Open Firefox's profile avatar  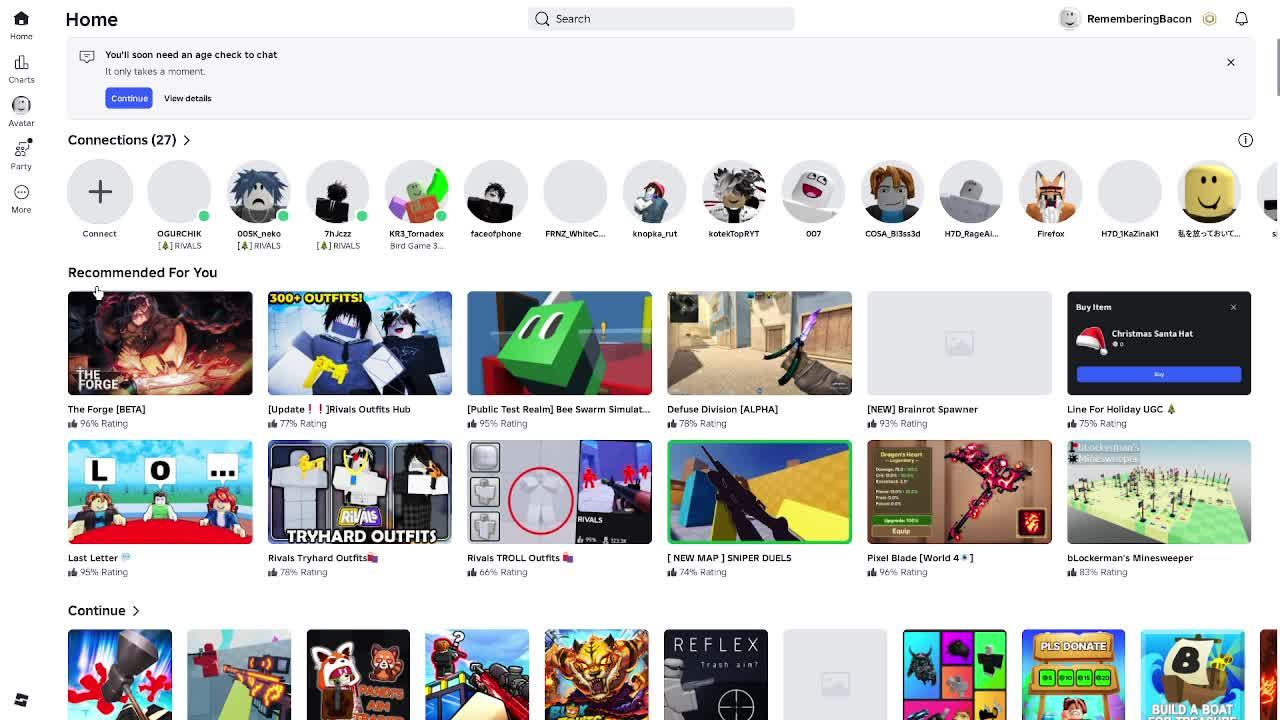(x=1051, y=191)
